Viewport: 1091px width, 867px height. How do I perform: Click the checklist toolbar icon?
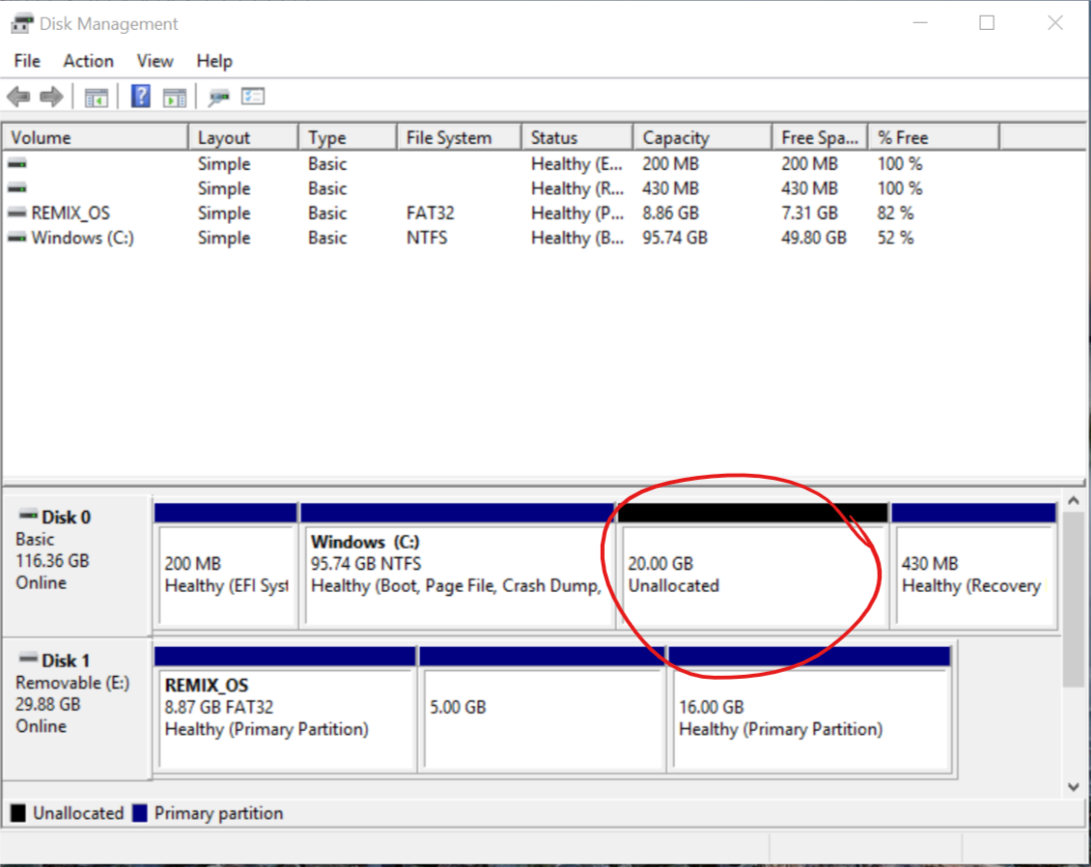pos(253,96)
